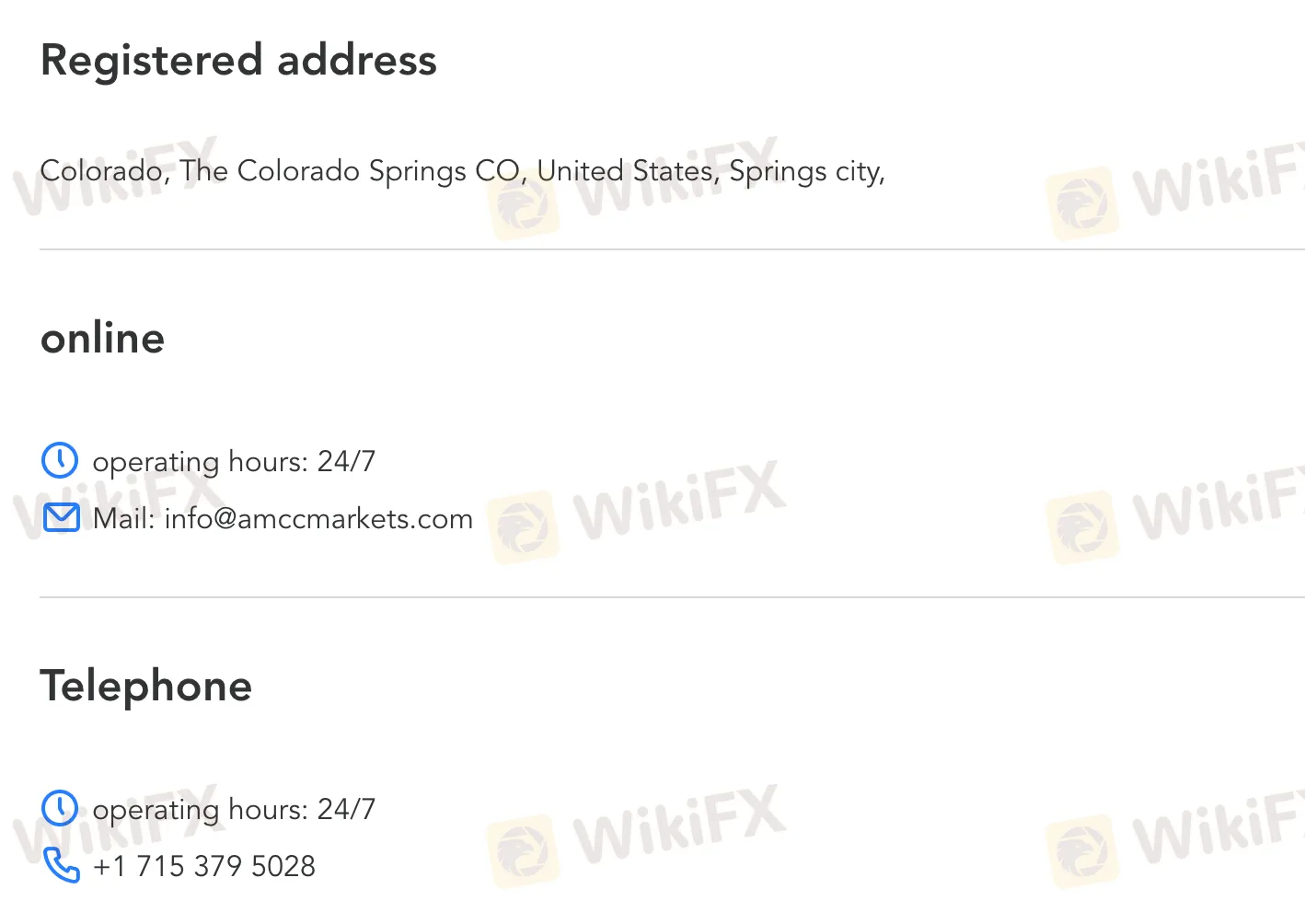Click the divider line above Telephone
The width and height of the screenshot is (1305, 924).
pyautogui.click(x=672, y=597)
